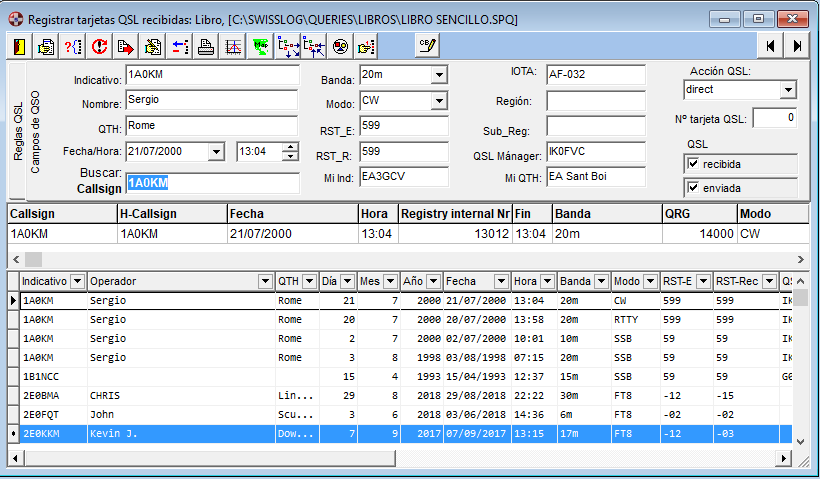Click the refresh query toolbar icon
This screenshot has width=820, height=479.
tap(99, 46)
